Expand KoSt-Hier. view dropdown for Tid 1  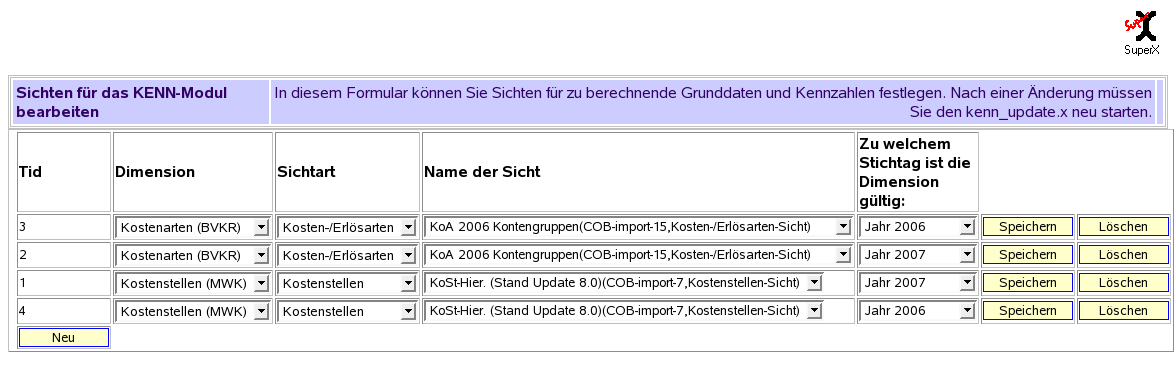(623, 283)
